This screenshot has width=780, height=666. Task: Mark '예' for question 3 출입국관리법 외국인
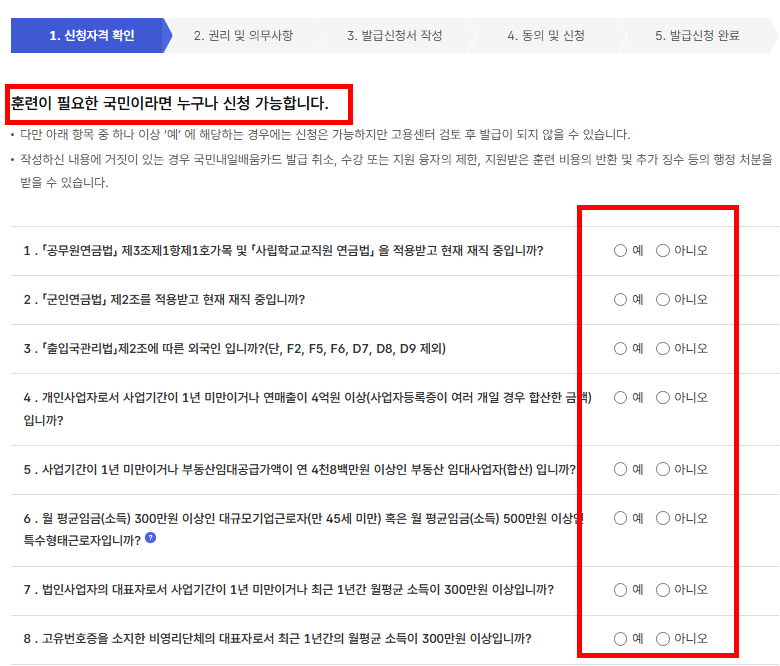click(620, 349)
